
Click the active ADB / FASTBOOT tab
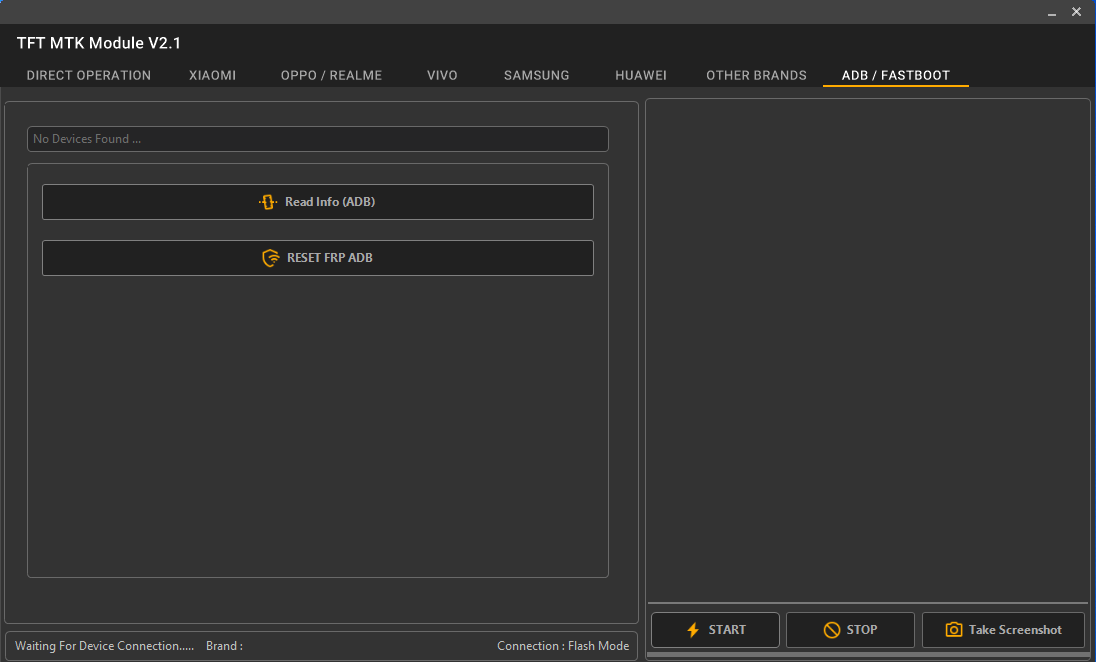(895, 75)
